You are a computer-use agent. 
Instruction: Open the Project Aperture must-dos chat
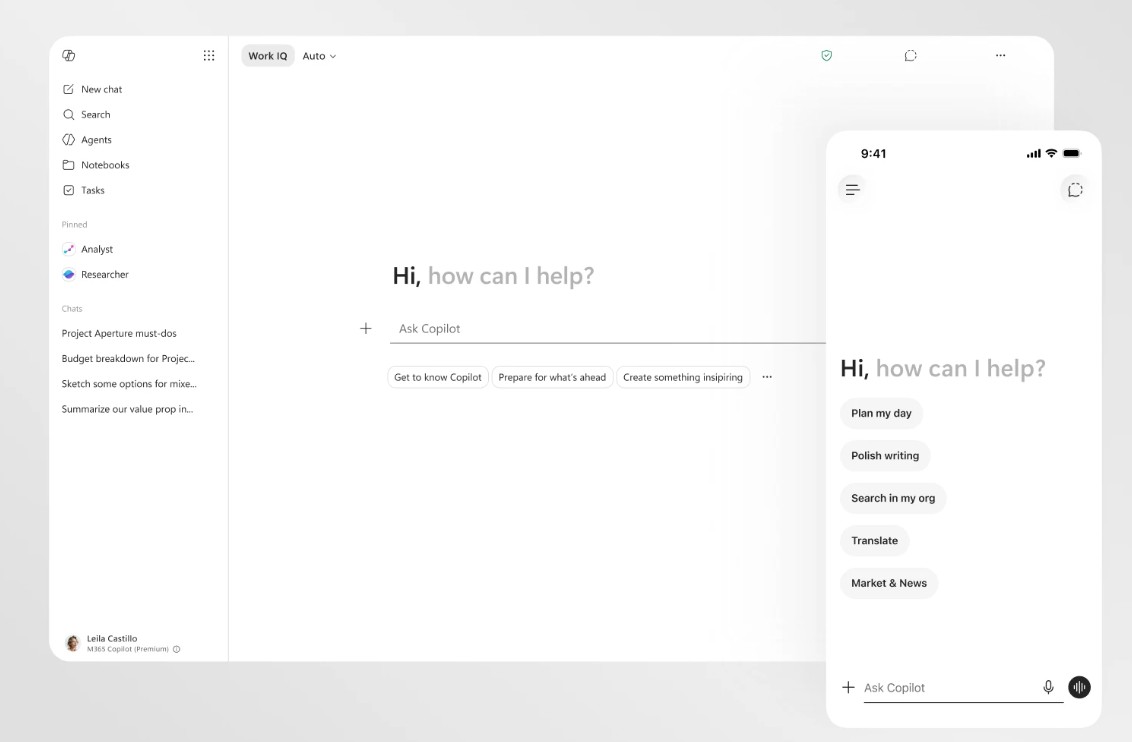point(119,333)
